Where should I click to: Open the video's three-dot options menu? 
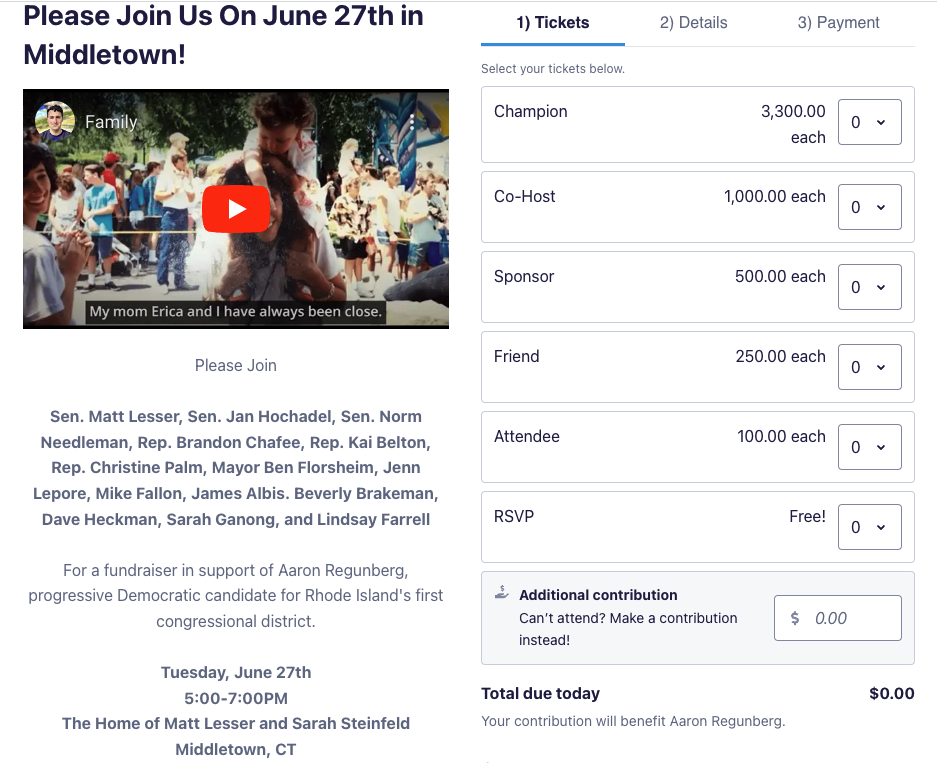tap(411, 122)
